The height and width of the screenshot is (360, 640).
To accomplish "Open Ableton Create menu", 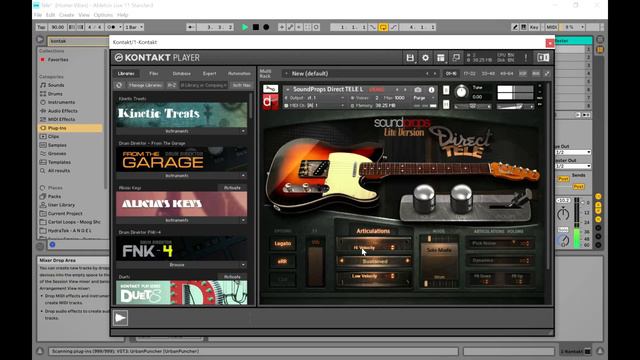I will pyautogui.click(x=67, y=15).
